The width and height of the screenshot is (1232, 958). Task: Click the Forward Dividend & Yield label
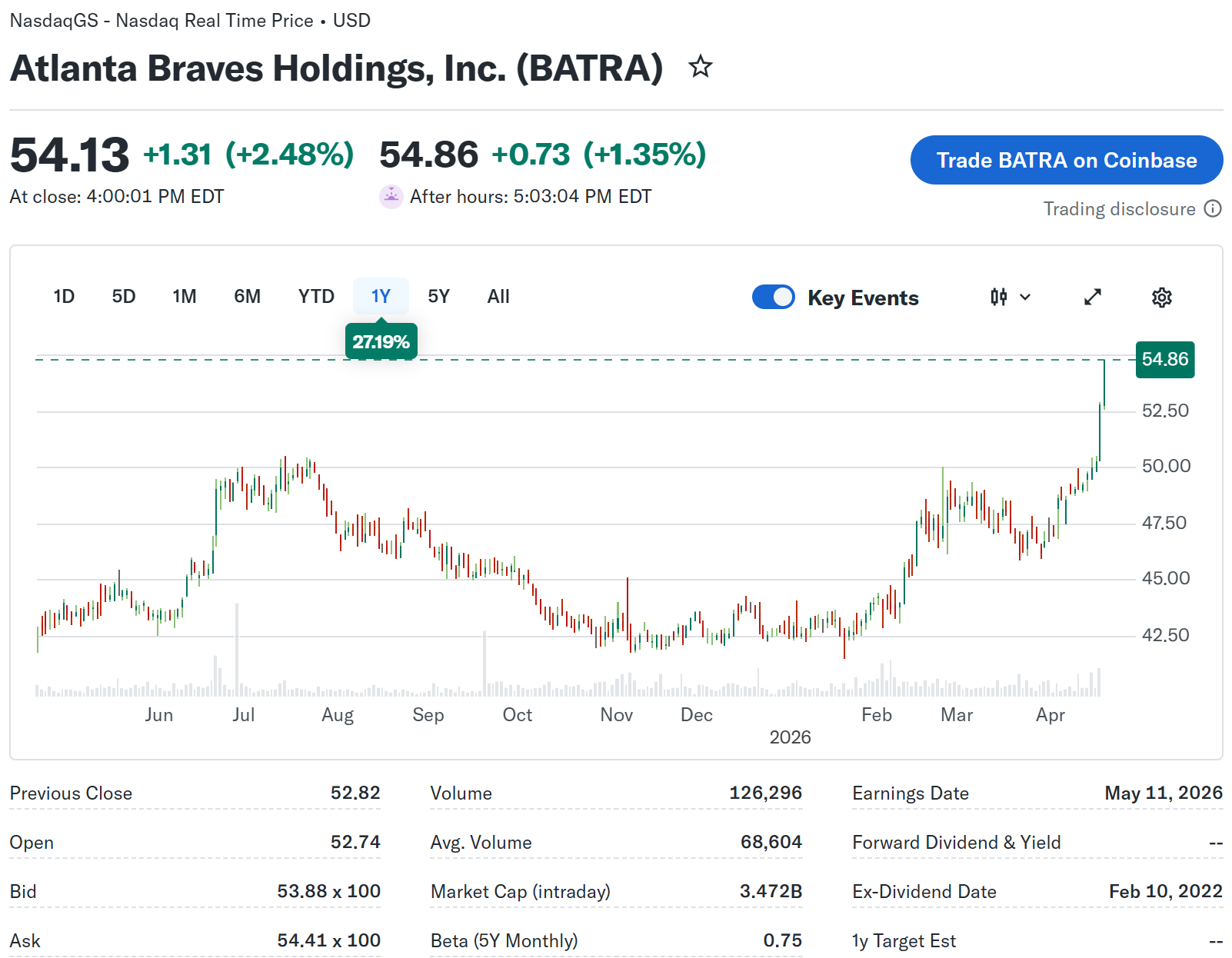[x=957, y=843]
